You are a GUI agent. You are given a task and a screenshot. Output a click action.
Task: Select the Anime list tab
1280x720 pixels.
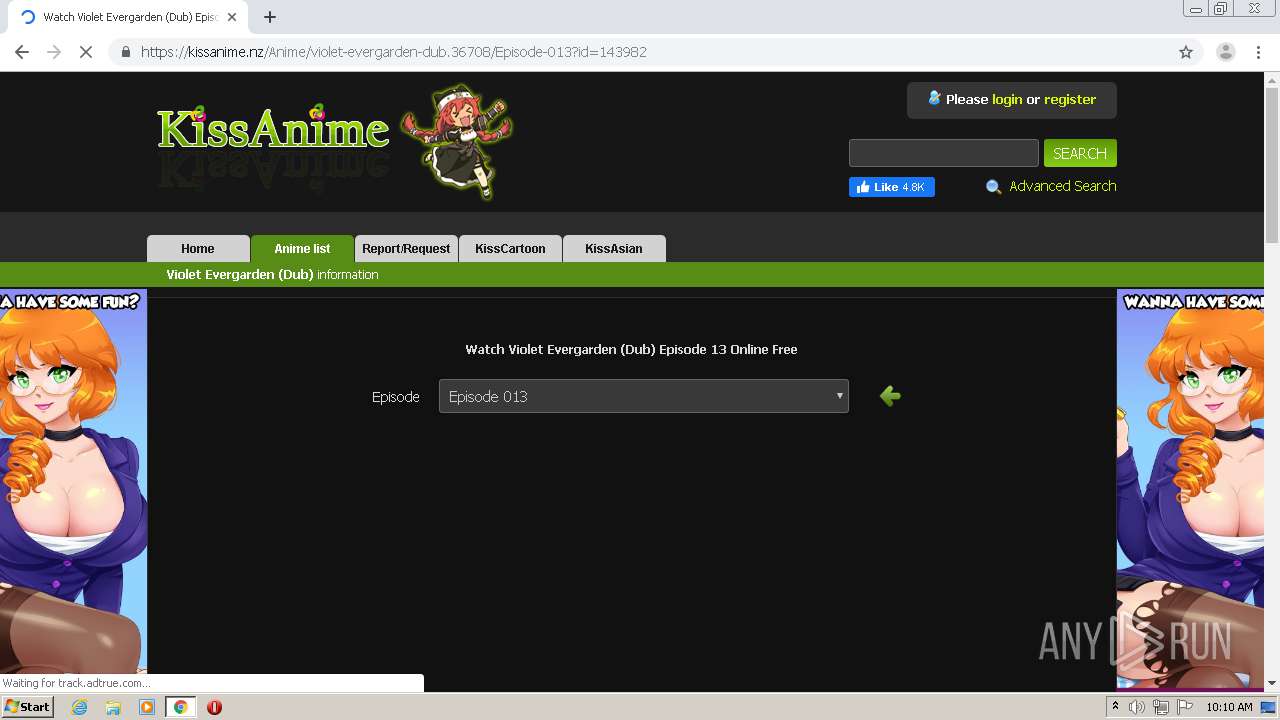click(302, 249)
